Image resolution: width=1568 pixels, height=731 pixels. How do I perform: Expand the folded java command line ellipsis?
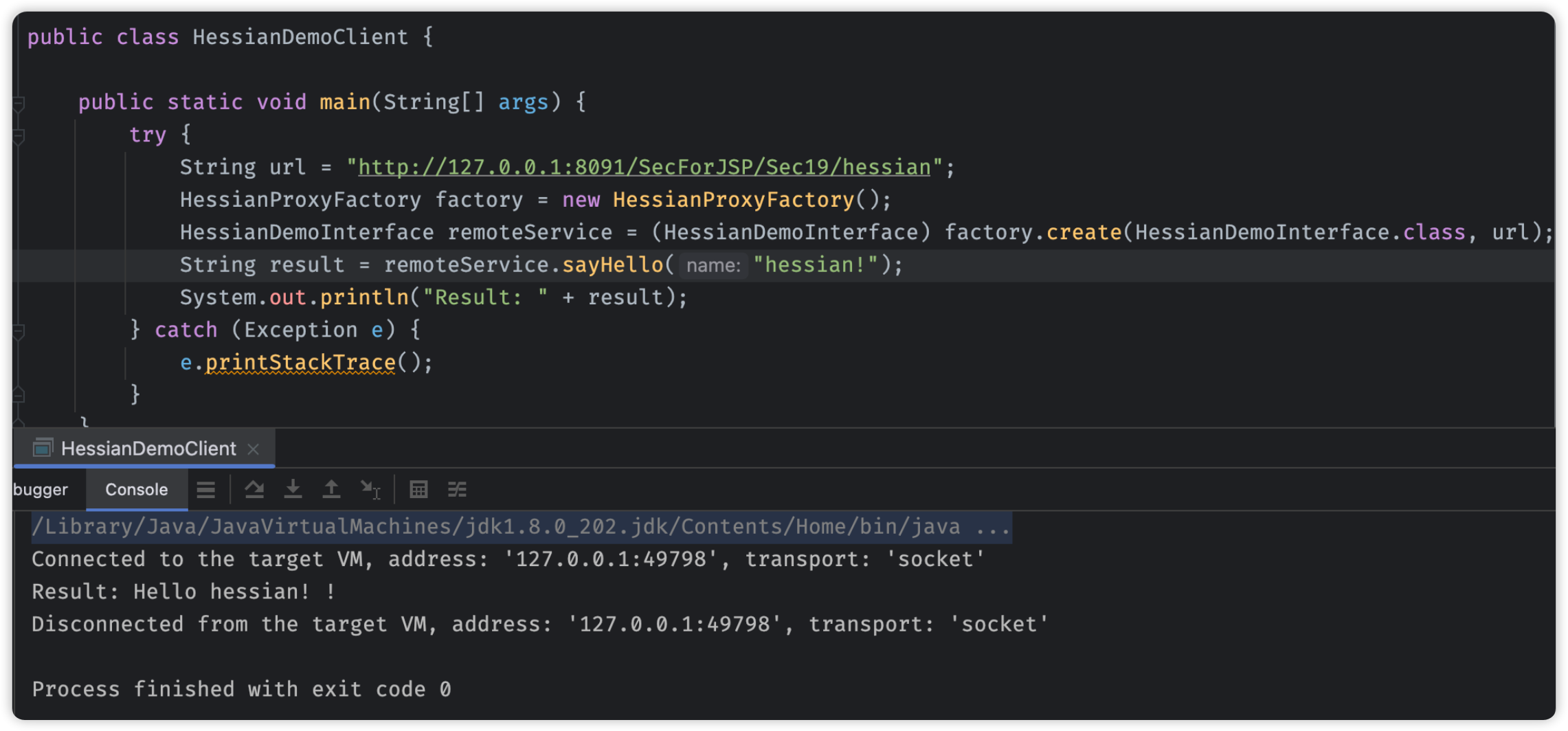(993, 527)
